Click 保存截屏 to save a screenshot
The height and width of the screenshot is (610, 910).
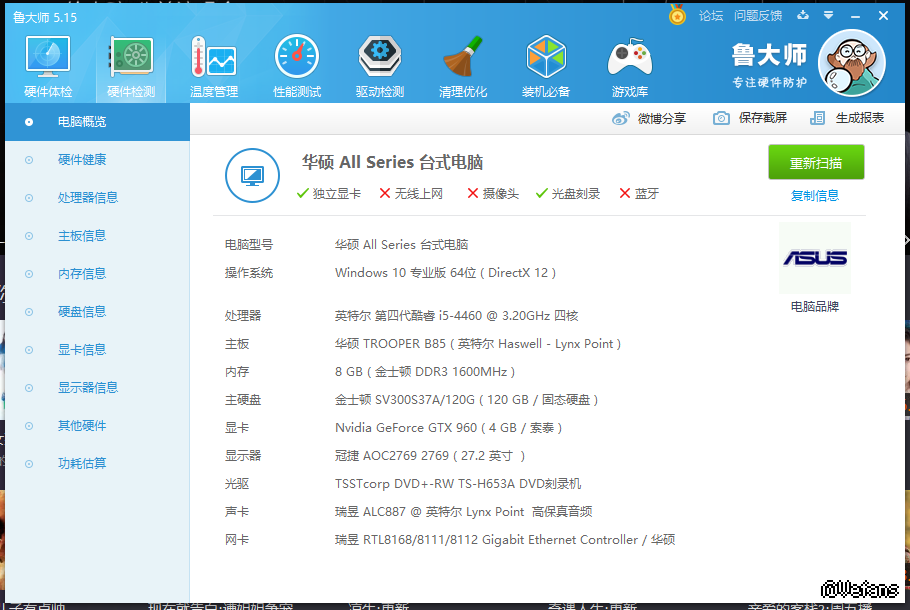point(750,118)
